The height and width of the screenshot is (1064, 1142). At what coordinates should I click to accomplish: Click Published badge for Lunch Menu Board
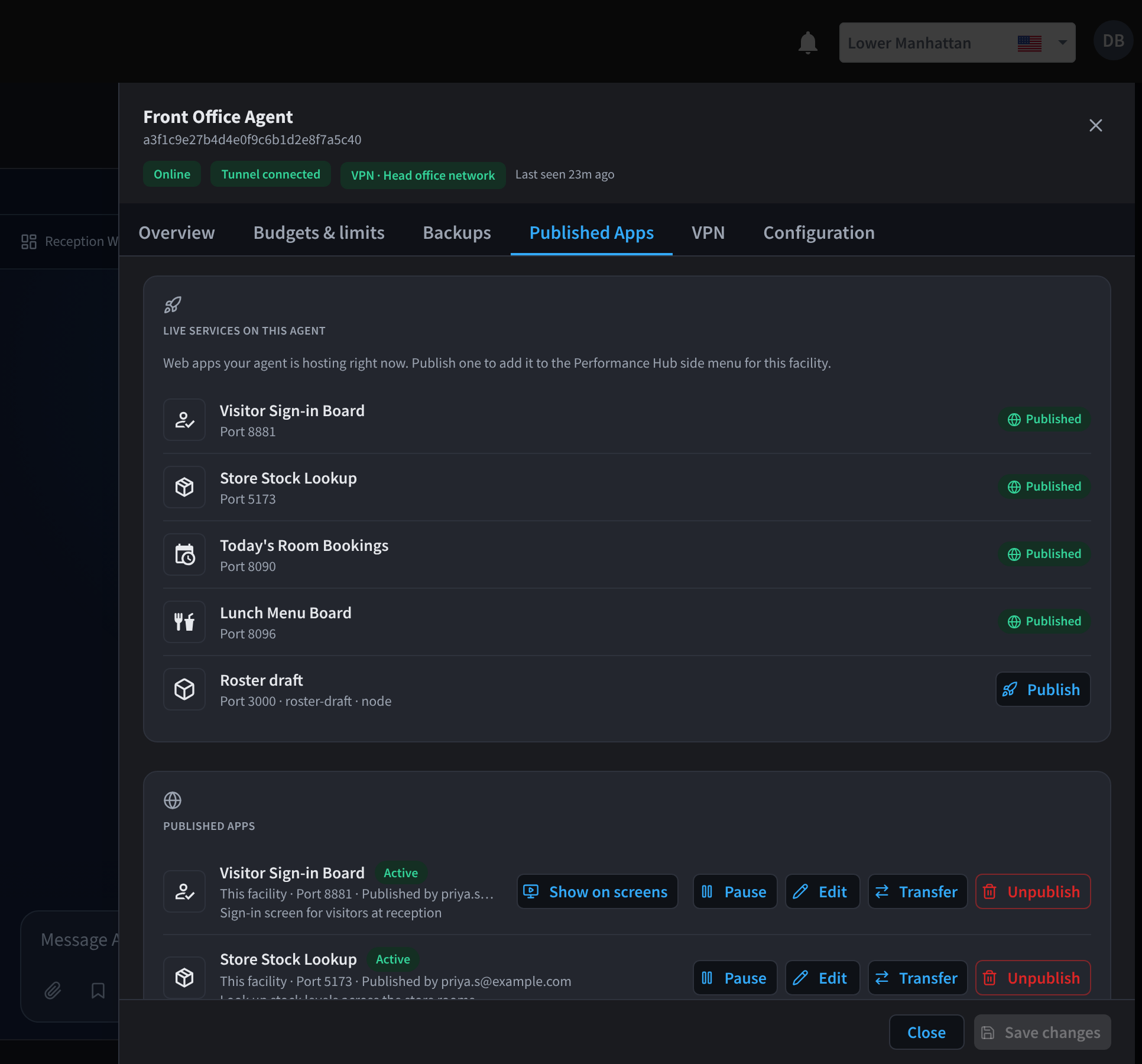[1044, 621]
